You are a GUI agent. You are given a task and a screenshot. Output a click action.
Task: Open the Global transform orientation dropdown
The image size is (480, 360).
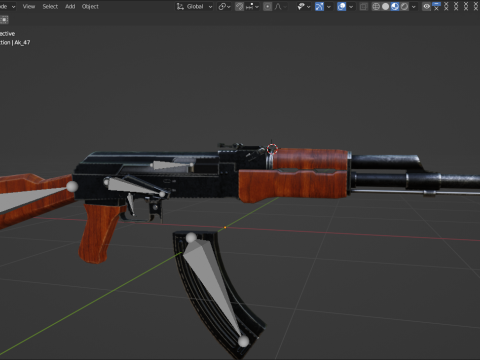point(194,6)
